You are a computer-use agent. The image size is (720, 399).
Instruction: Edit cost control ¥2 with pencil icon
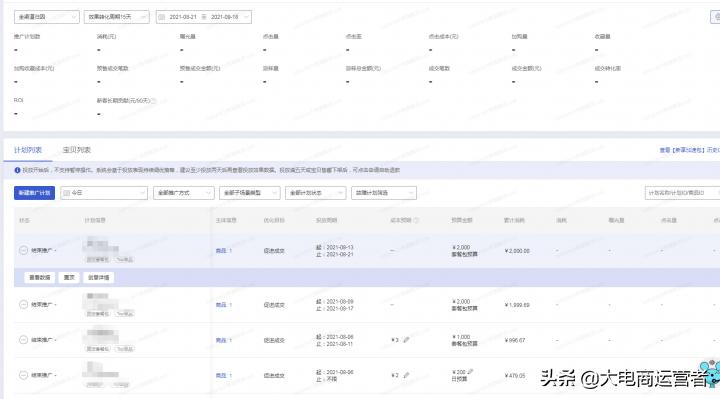coord(406,376)
